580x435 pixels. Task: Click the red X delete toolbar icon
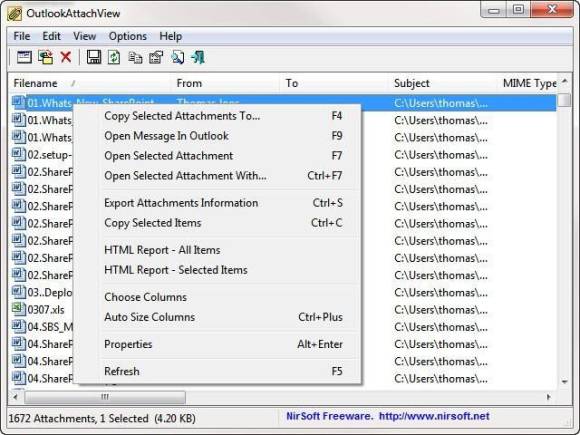(66, 57)
